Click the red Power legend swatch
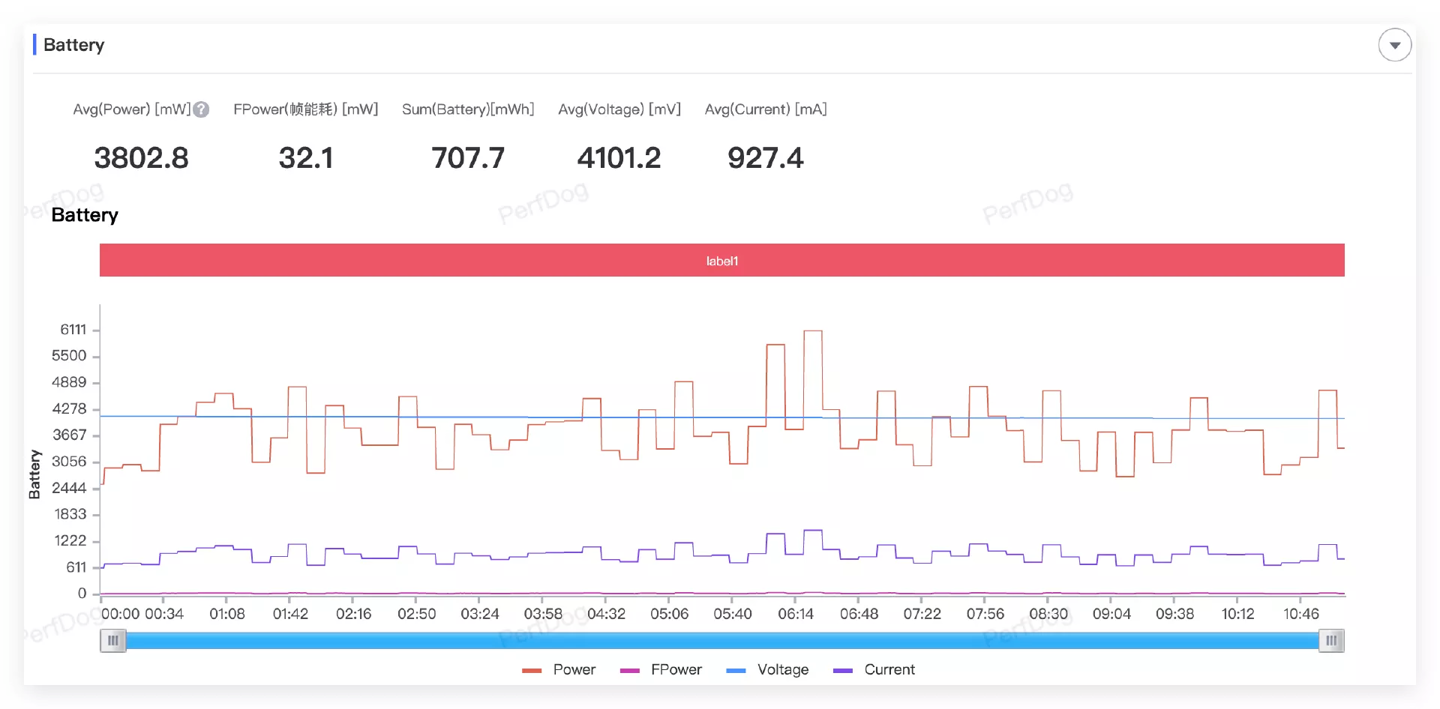The height and width of the screenshot is (709, 1440). (x=532, y=670)
